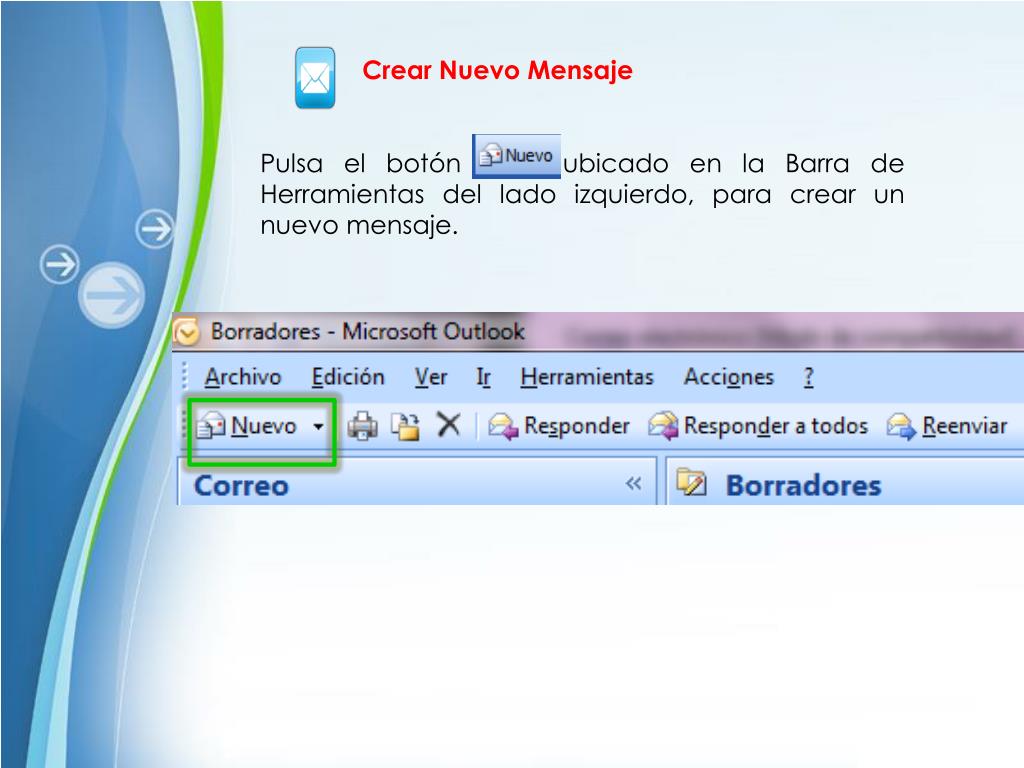The height and width of the screenshot is (768, 1024).
Task: Open the Ir menu
Action: point(483,377)
